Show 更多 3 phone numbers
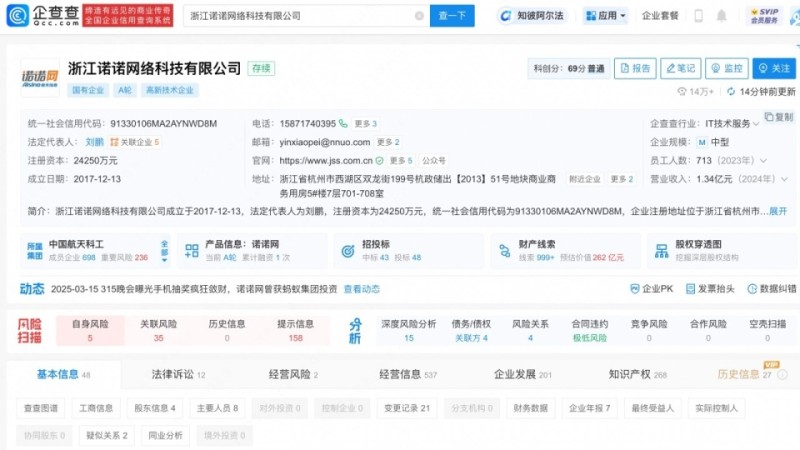 (x=366, y=124)
